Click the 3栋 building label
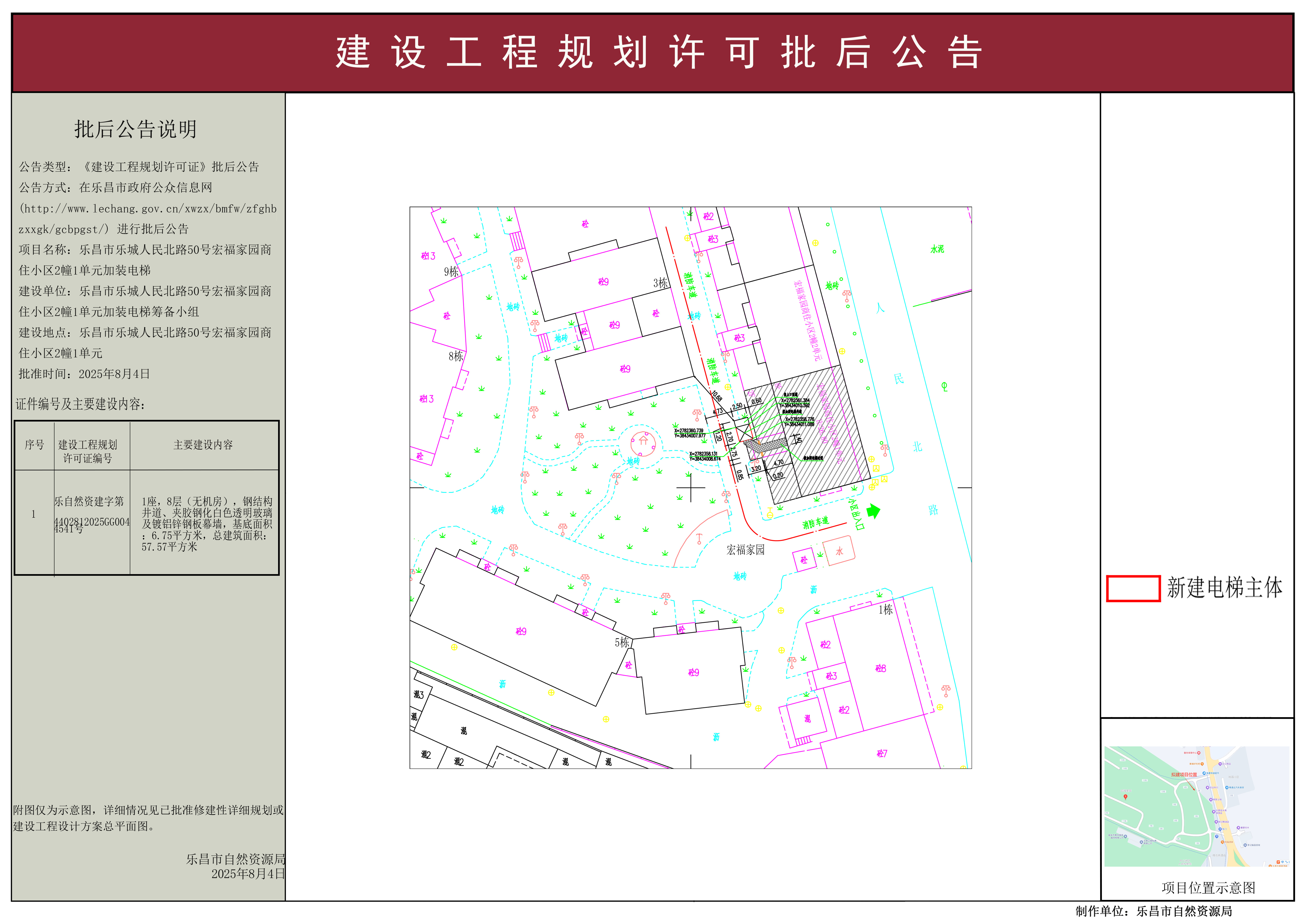Image resolution: width=1306 pixels, height=924 pixels. coord(661,283)
